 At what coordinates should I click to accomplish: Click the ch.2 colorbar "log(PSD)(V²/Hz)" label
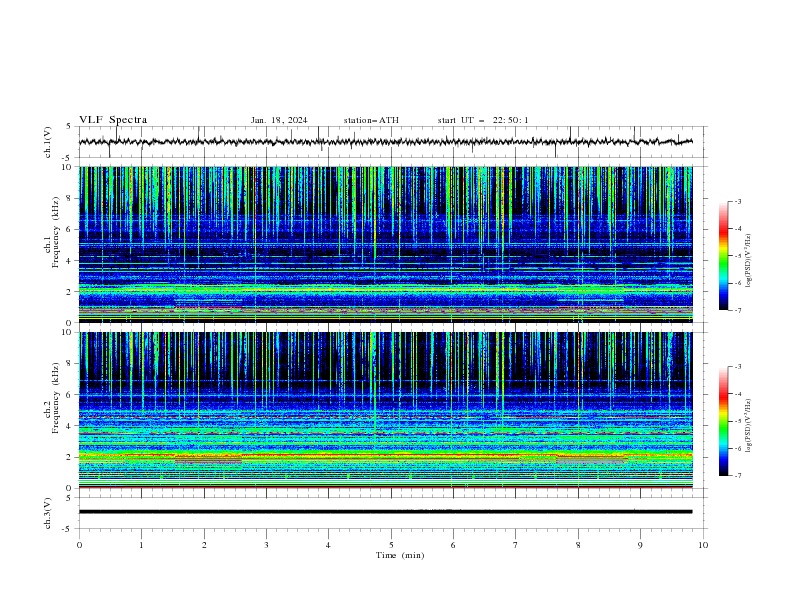(748, 426)
